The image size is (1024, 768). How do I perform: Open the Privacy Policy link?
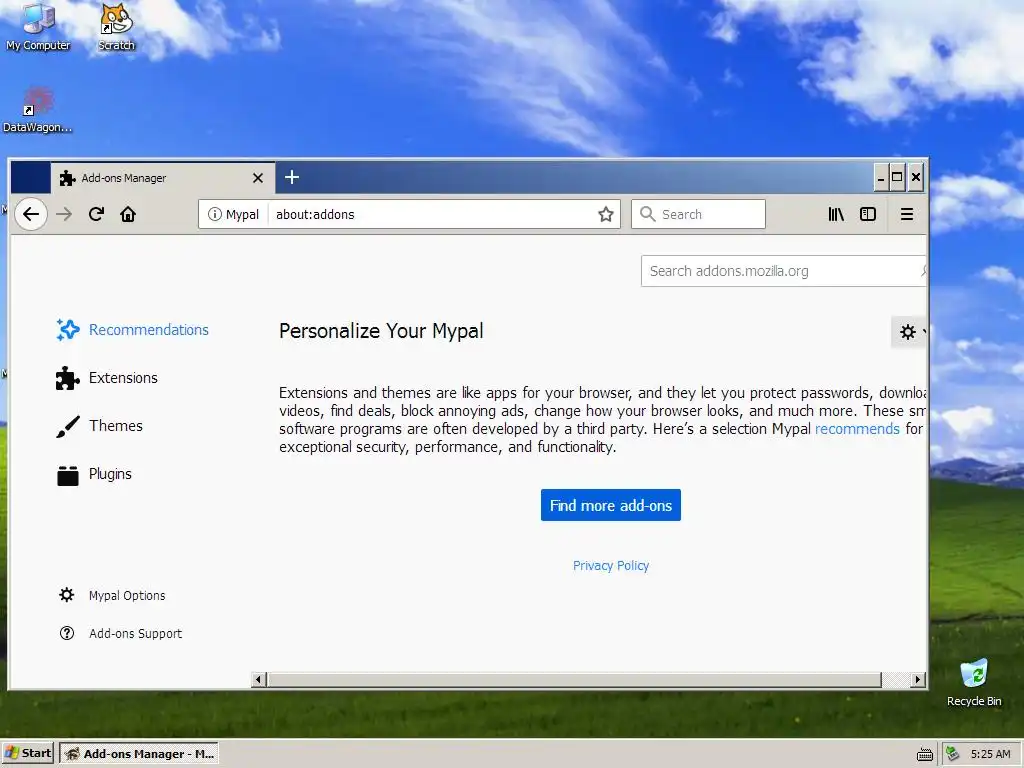[x=611, y=566]
